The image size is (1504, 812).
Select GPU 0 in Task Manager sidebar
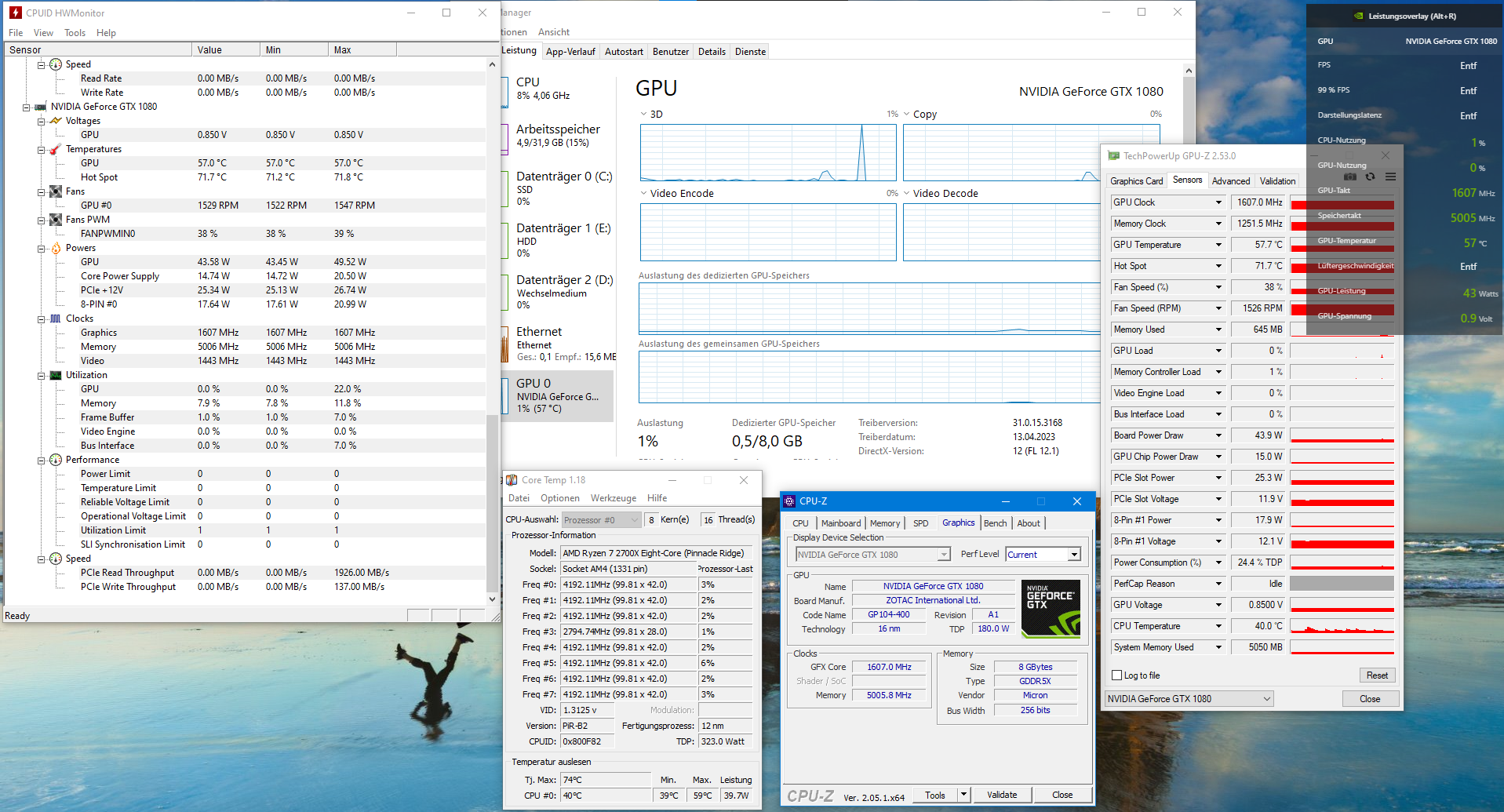pyautogui.click(x=557, y=396)
